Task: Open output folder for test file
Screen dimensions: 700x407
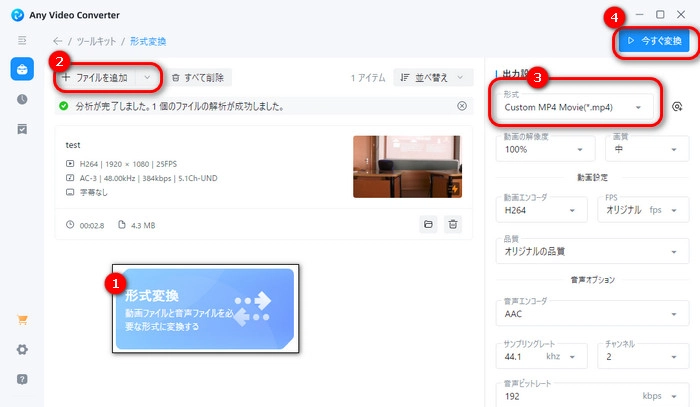Action: point(428,224)
